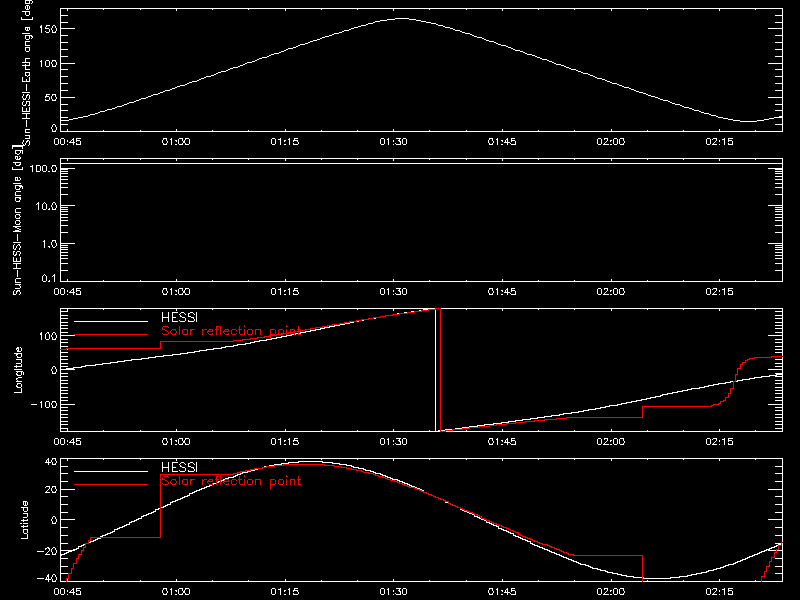Click the 50 tick label on Earth angle plot
This screenshot has width=800, height=600.
tap(51, 97)
